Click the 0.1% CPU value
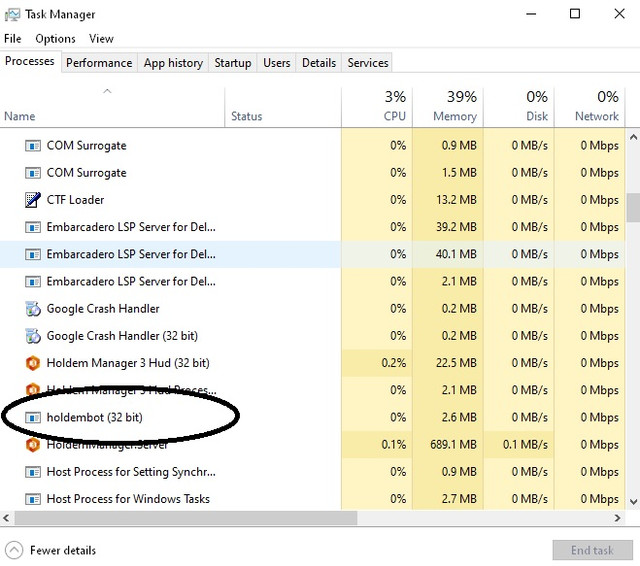The image size is (640, 566). [x=393, y=444]
